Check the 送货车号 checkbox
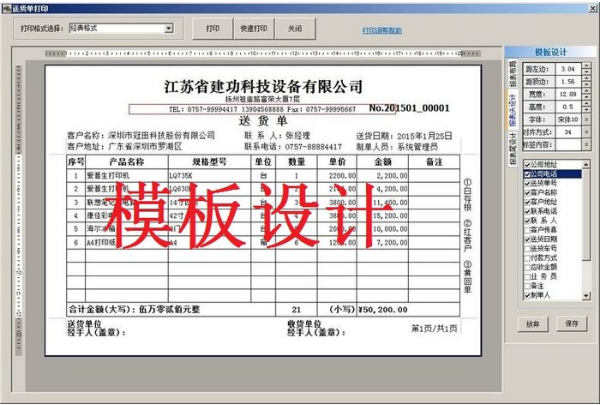This screenshot has width=603, height=406. pos(528,249)
